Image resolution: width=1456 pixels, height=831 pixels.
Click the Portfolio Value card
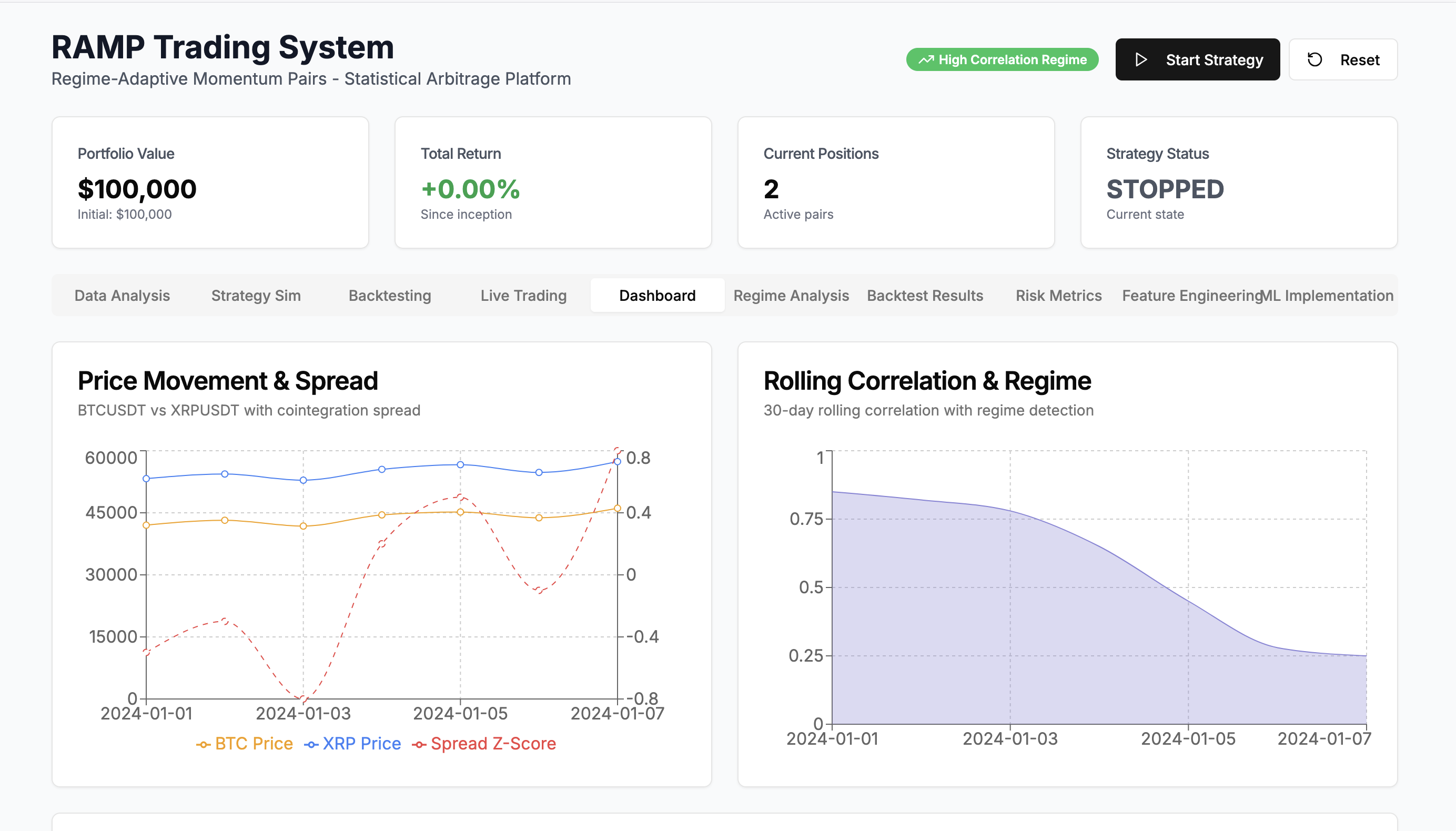coord(210,183)
